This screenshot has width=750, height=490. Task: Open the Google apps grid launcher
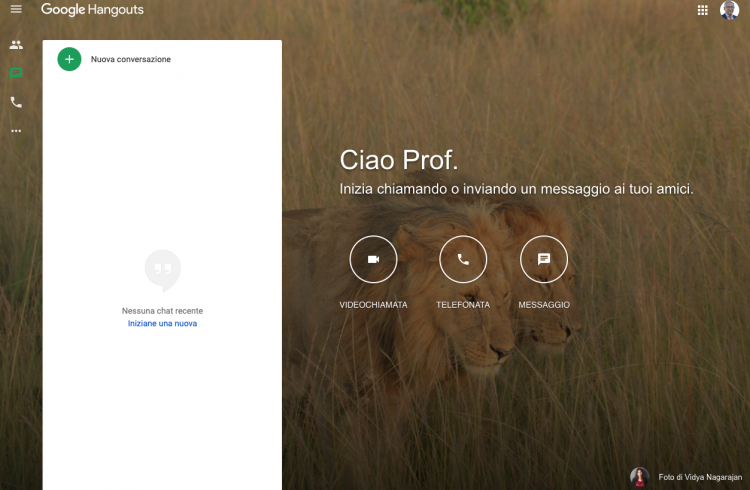702,10
